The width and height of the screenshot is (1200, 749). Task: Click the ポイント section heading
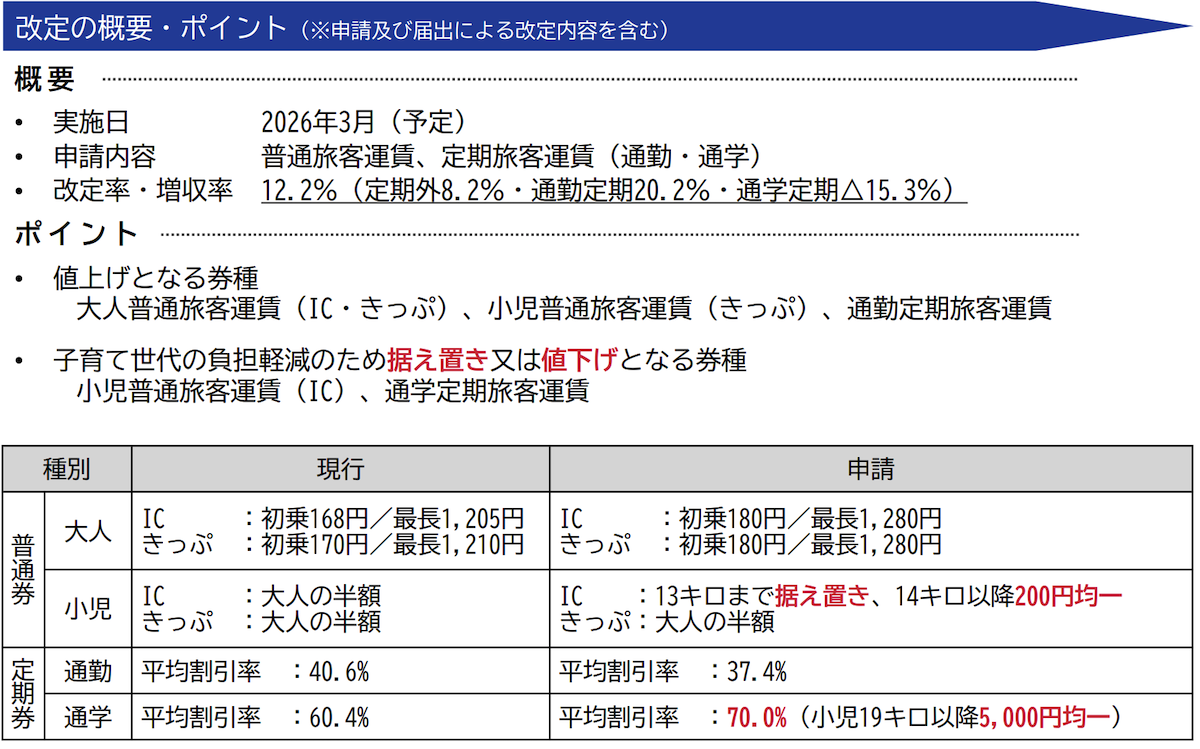[76, 234]
